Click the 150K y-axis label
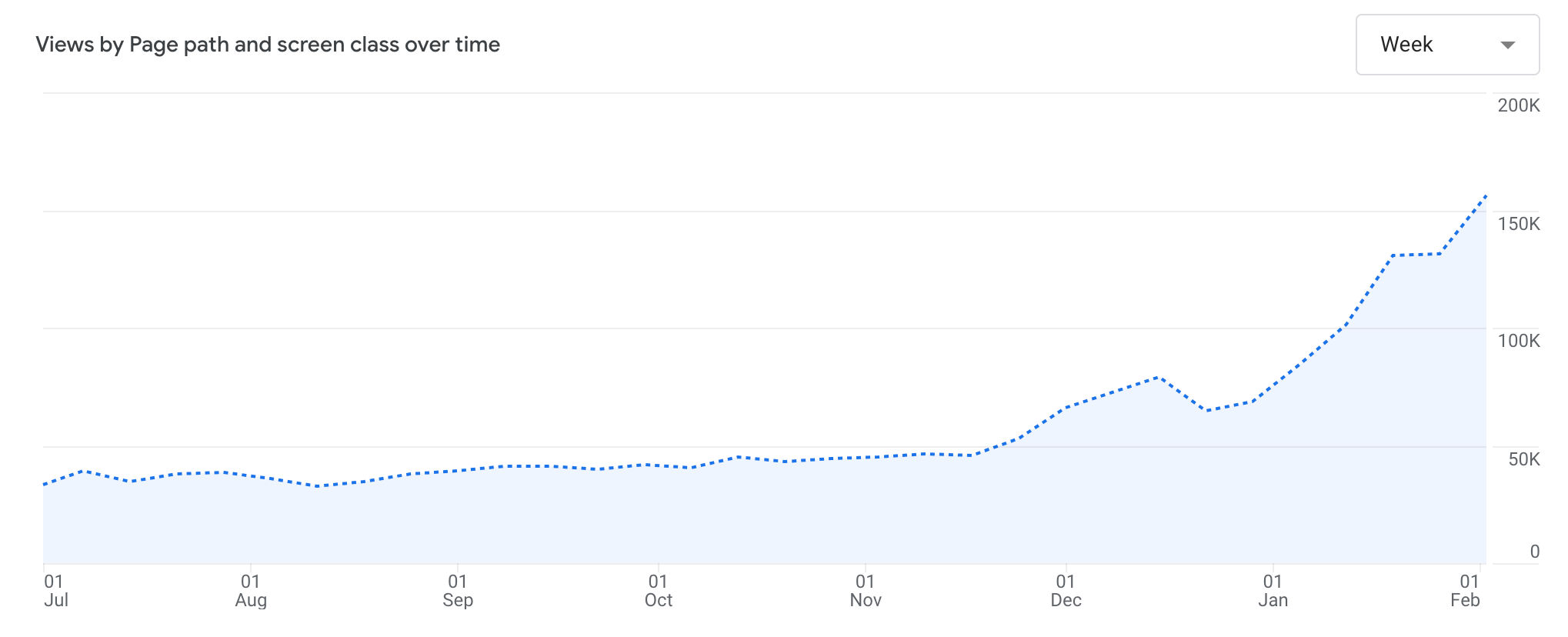The height and width of the screenshot is (637, 1568). 1518,224
